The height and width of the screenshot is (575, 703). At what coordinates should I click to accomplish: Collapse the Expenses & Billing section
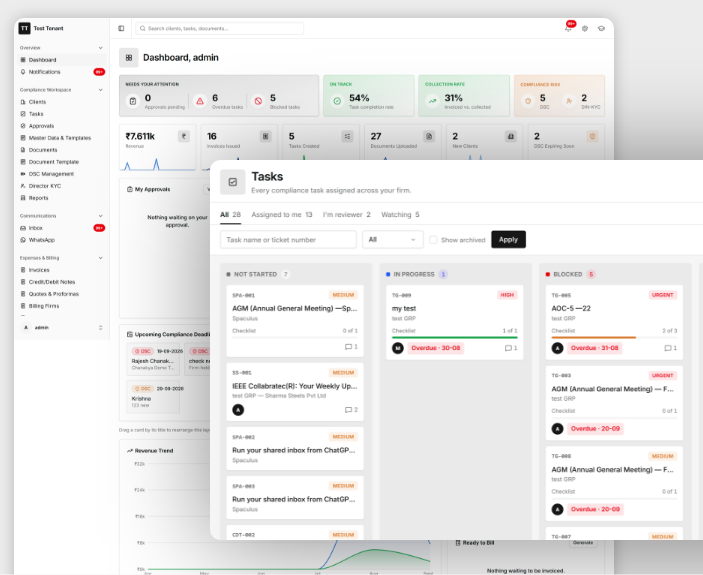[100, 258]
